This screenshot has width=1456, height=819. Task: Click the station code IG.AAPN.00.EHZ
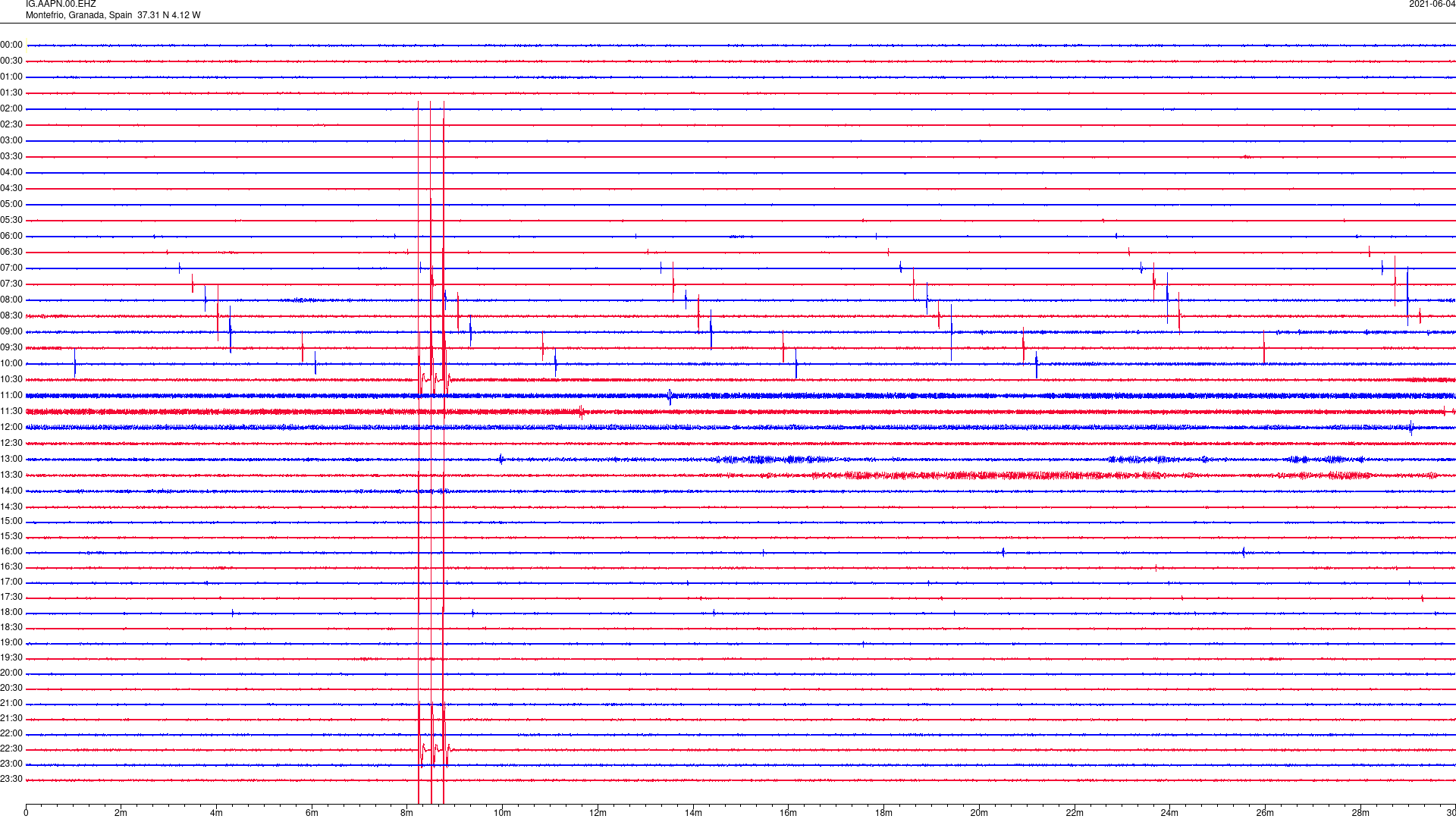click(x=61, y=4)
